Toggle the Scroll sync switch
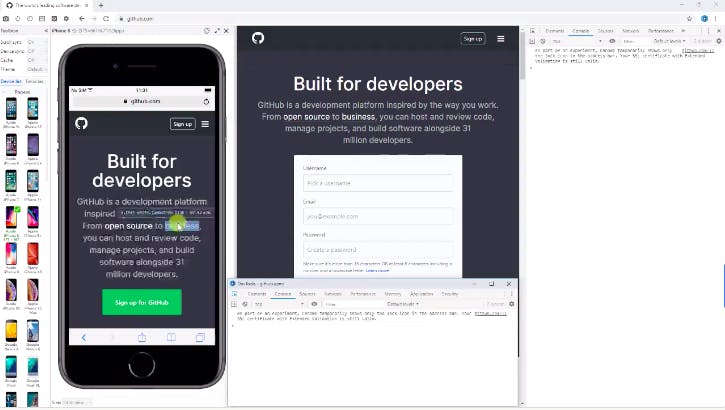725x410 pixels. tap(37, 42)
